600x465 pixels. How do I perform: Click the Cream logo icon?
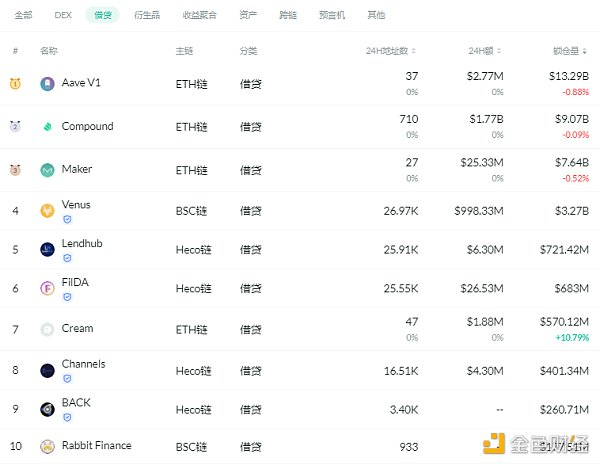coord(47,329)
